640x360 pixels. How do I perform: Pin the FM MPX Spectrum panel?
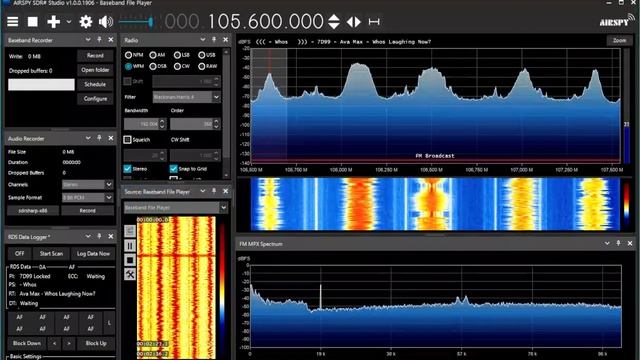618,243
